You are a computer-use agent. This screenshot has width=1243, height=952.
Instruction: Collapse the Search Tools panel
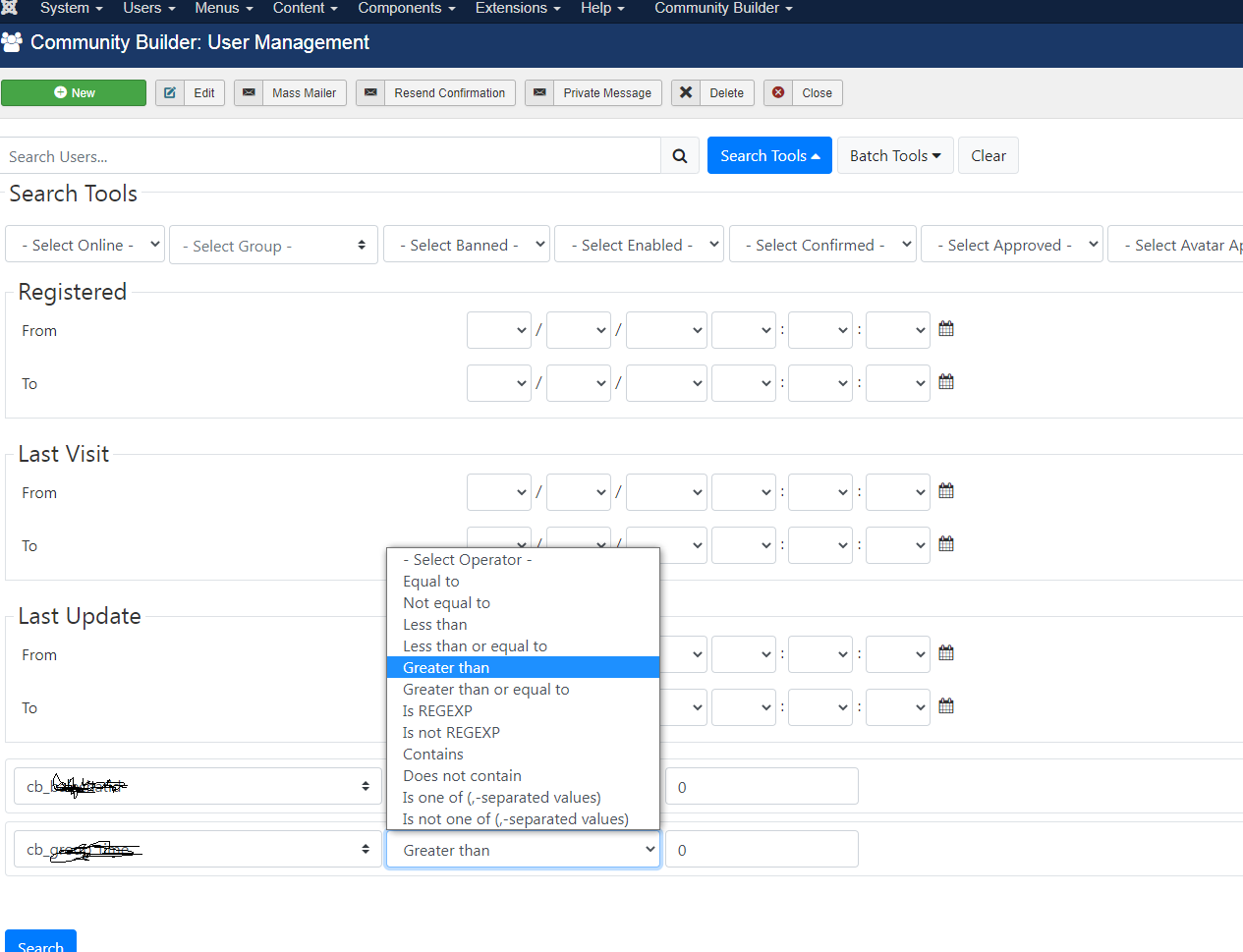769,155
